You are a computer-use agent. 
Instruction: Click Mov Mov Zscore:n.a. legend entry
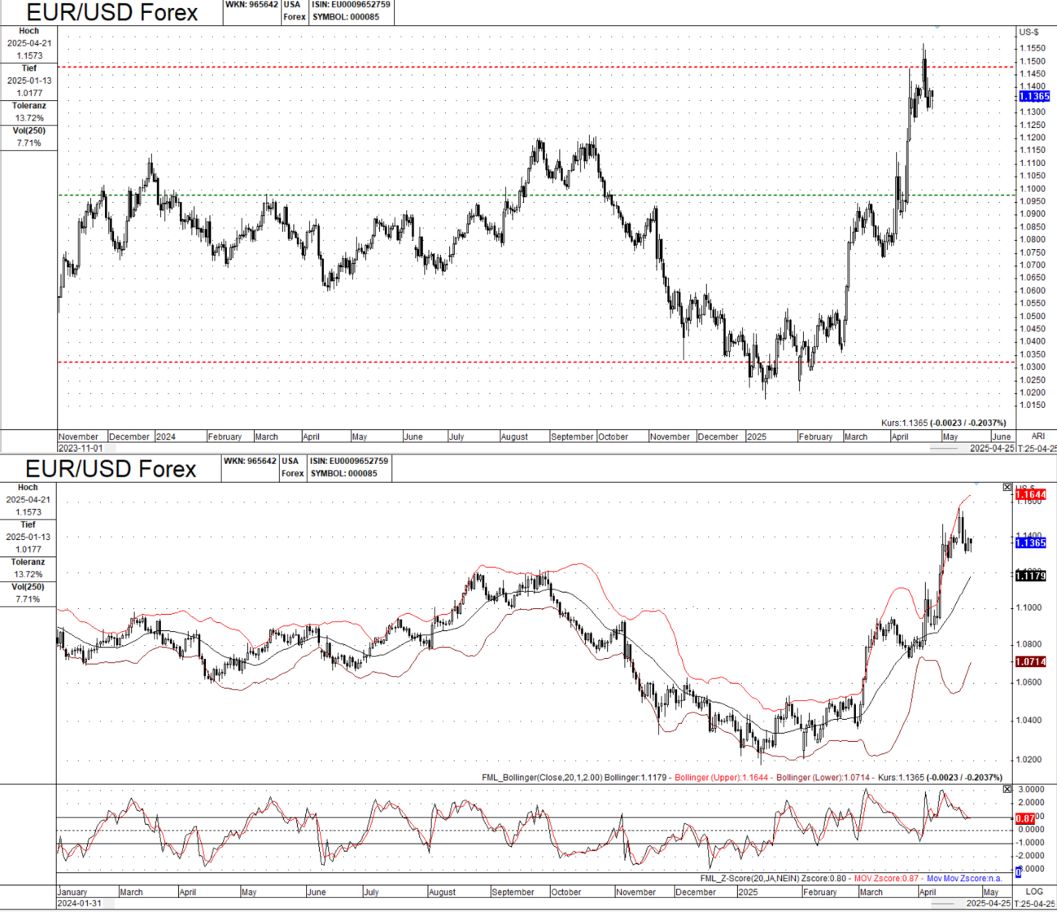click(964, 878)
